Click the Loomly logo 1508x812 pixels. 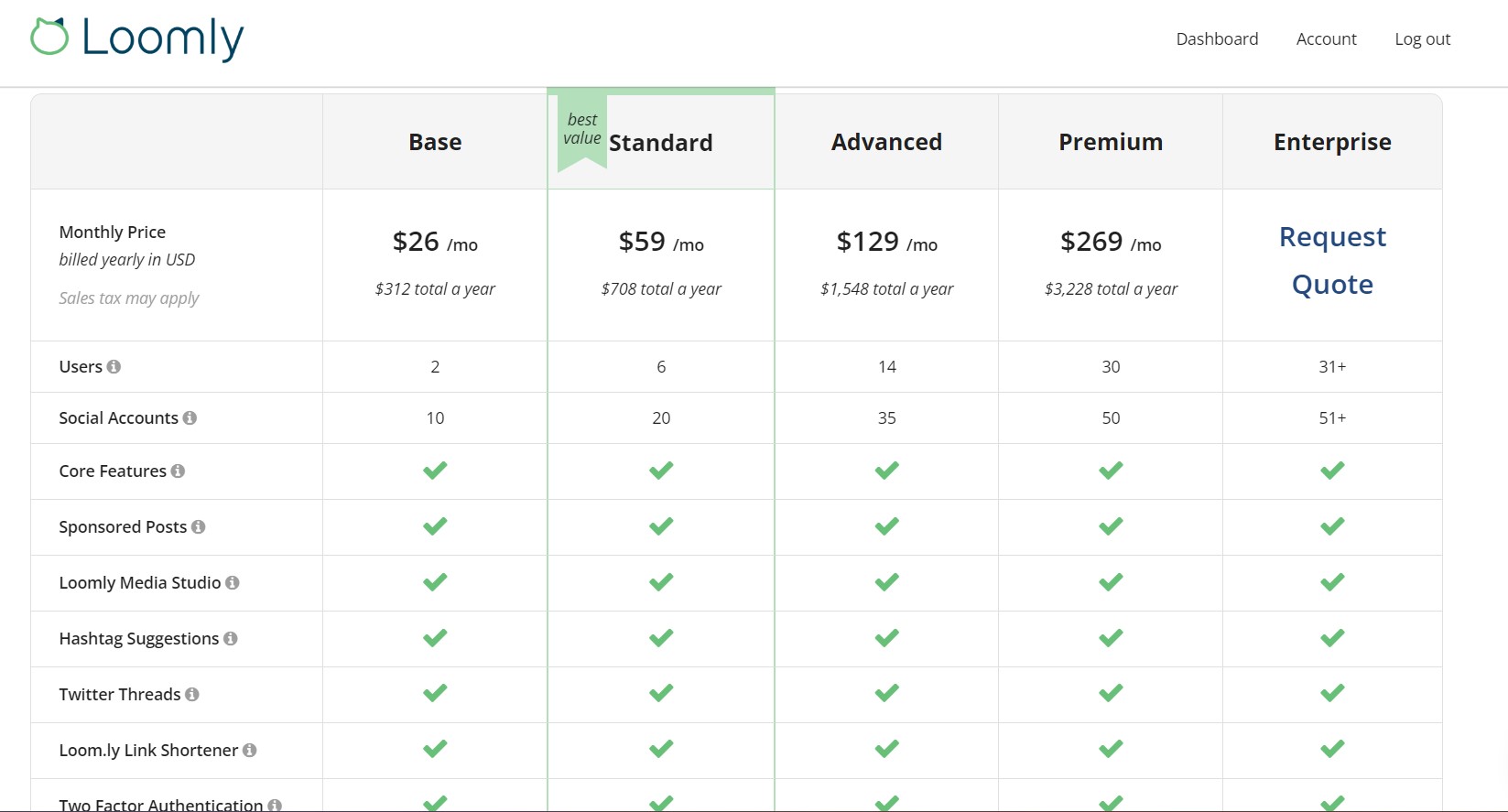point(137,39)
